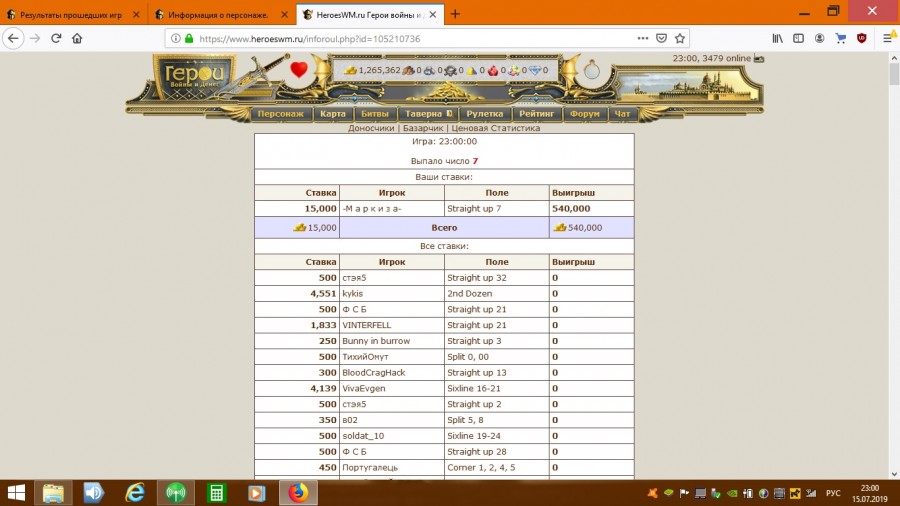Click the red heart health icon
This screenshot has height=506, width=900.
299,70
